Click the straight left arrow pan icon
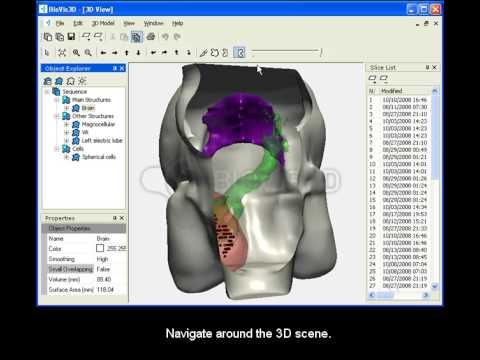This screenshot has height=360, width=480. tap(103, 53)
